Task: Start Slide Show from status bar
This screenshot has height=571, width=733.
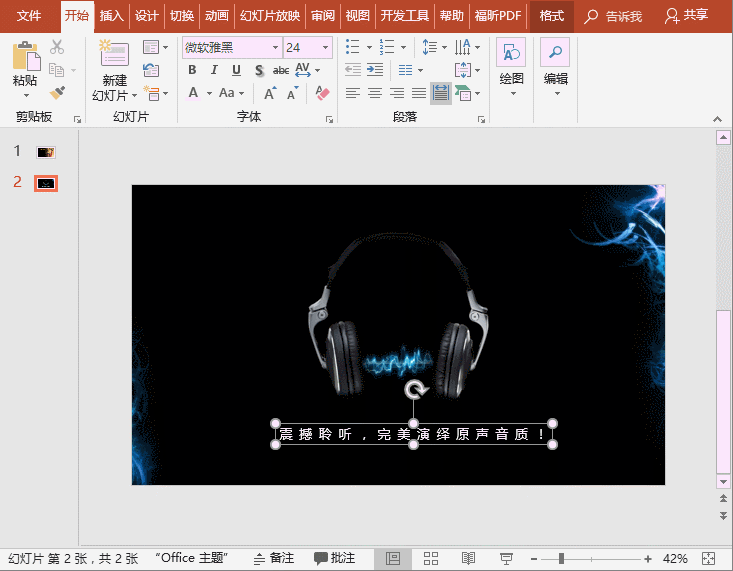Action: pyautogui.click(x=506, y=558)
